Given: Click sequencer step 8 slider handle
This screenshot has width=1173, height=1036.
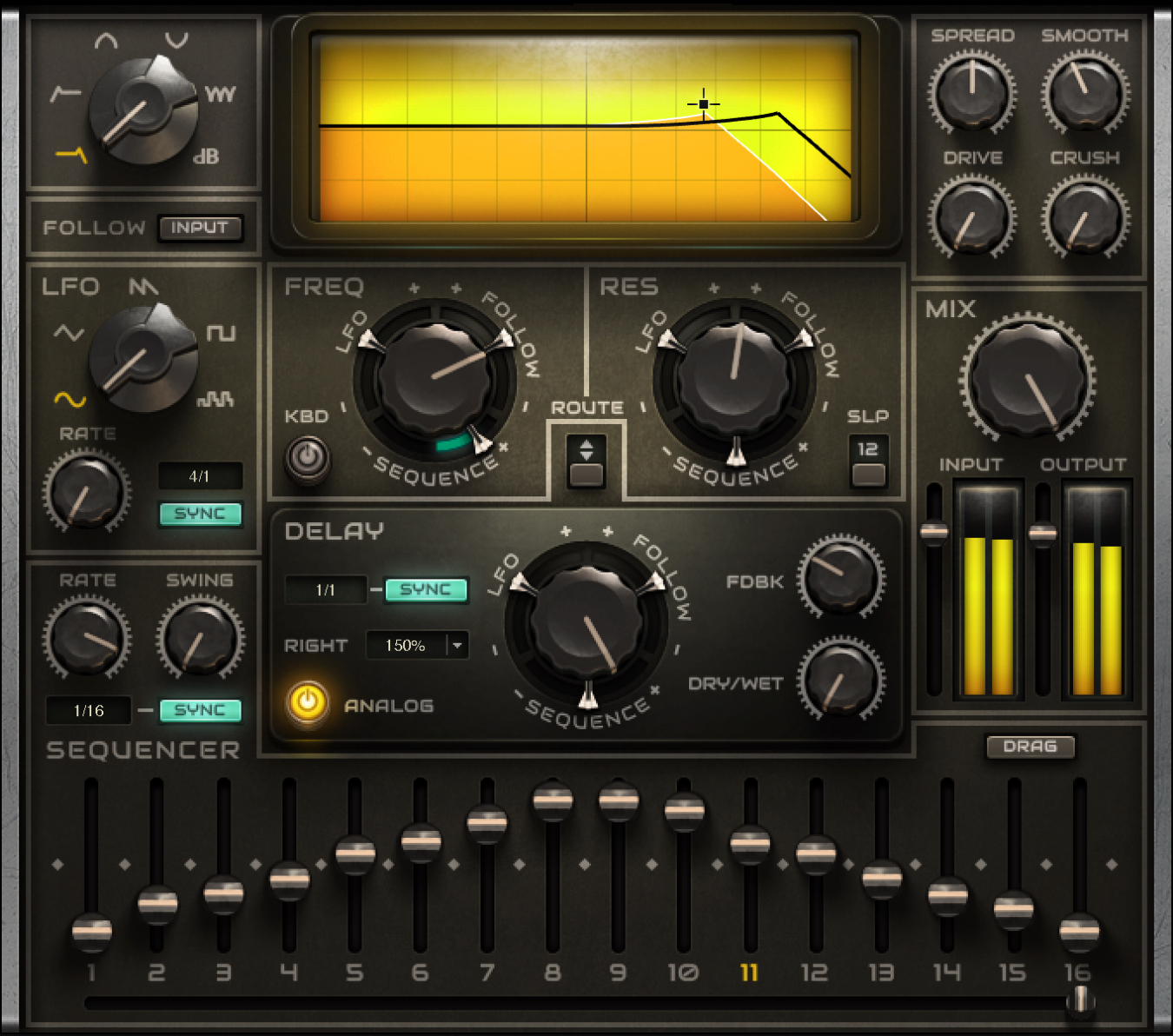Looking at the screenshot, I should coord(553,800).
